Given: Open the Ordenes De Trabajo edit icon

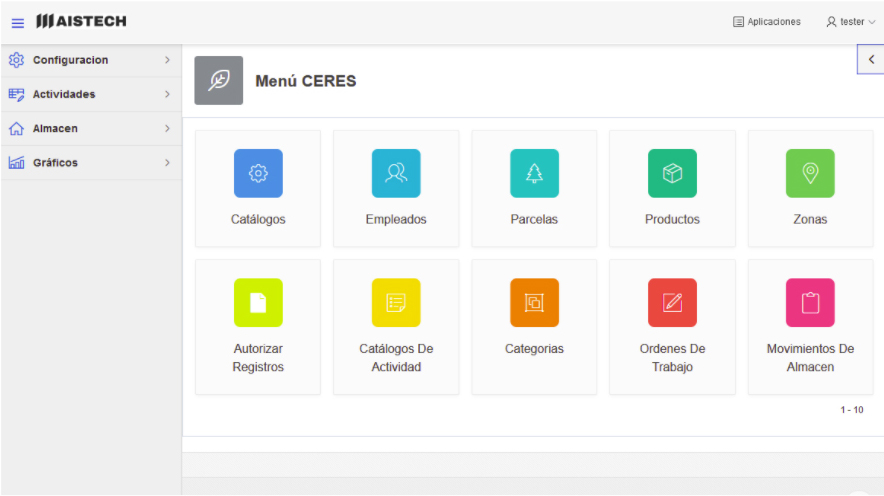Looking at the screenshot, I should (673, 303).
